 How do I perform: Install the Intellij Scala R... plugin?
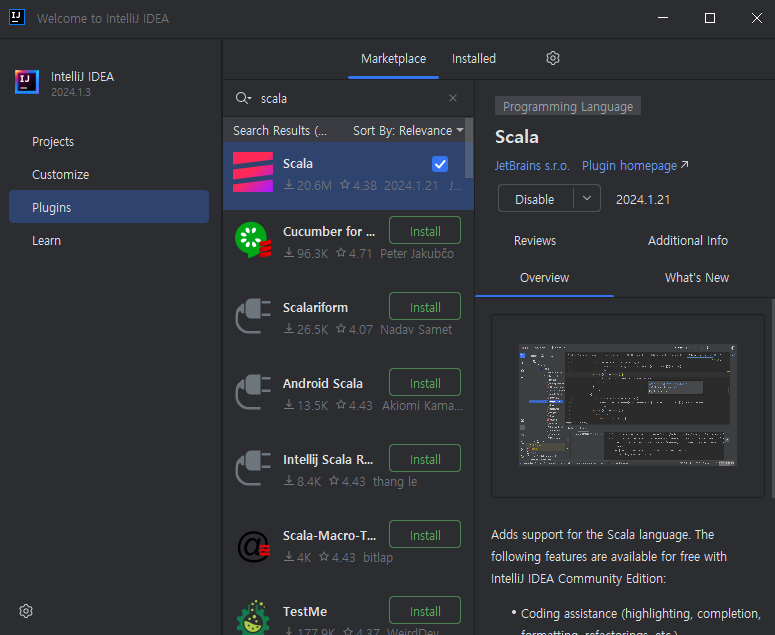click(425, 460)
